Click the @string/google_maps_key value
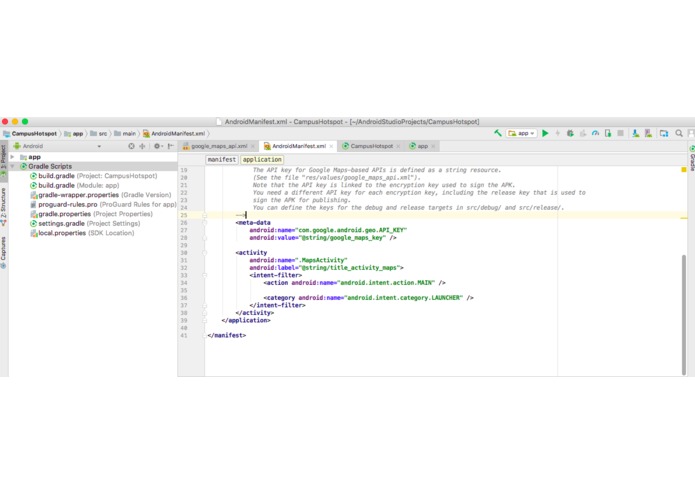Screen dimensions: 695x494 [343, 238]
